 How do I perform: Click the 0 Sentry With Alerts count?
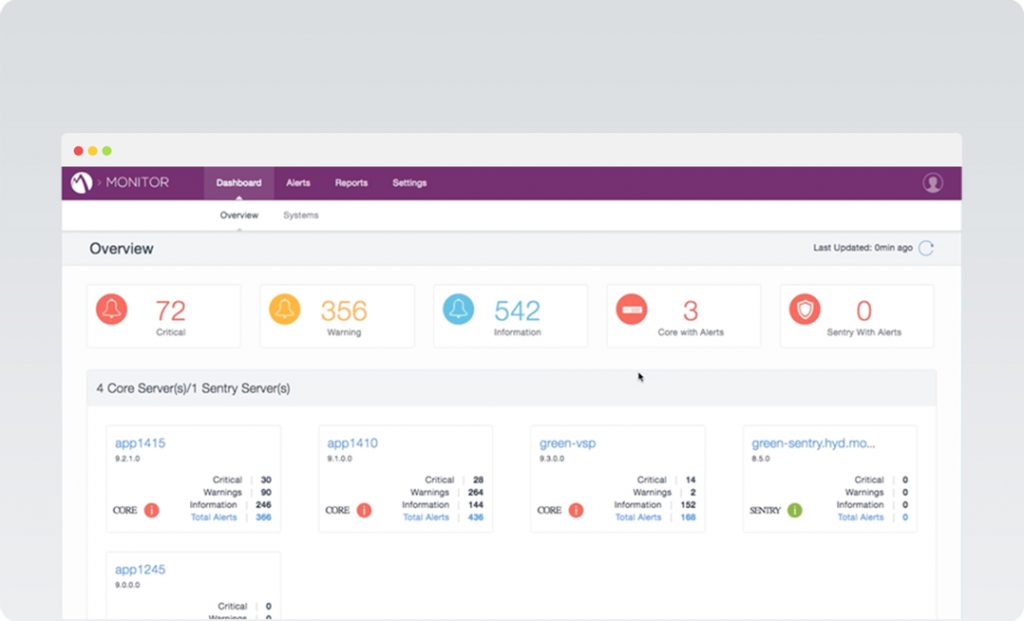[x=864, y=311]
